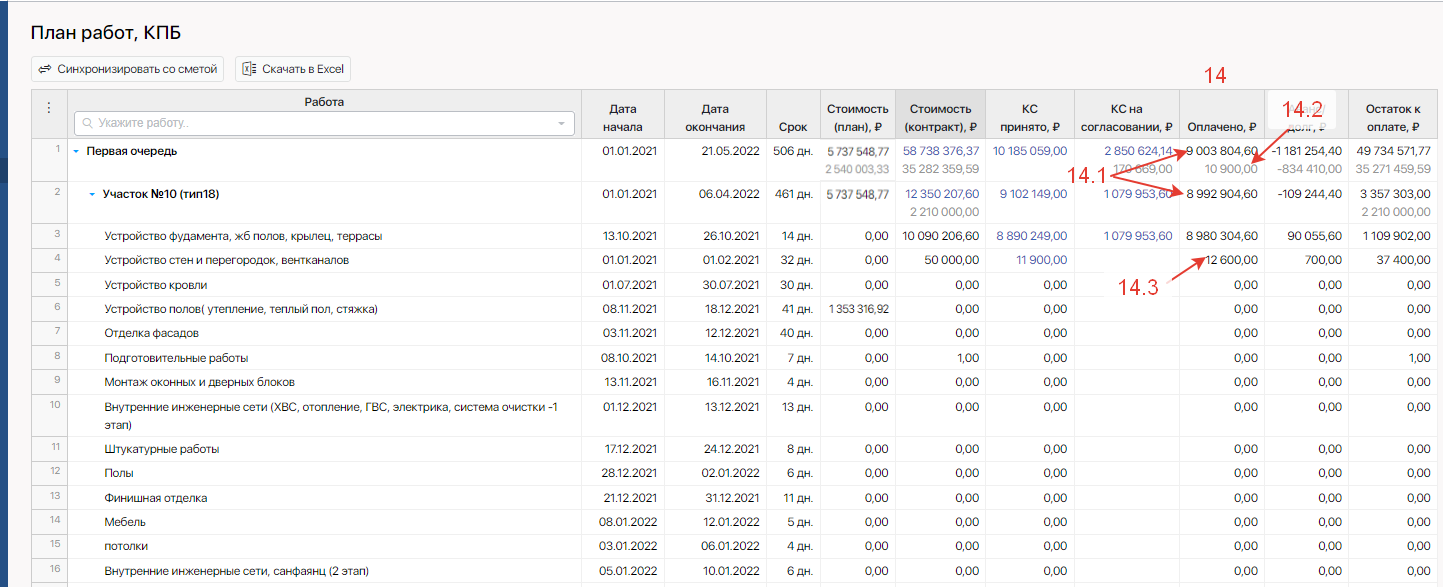Open contract cost link 58 738 376,37
This screenshot has width=1443, height=587.
tap(941, 151)
